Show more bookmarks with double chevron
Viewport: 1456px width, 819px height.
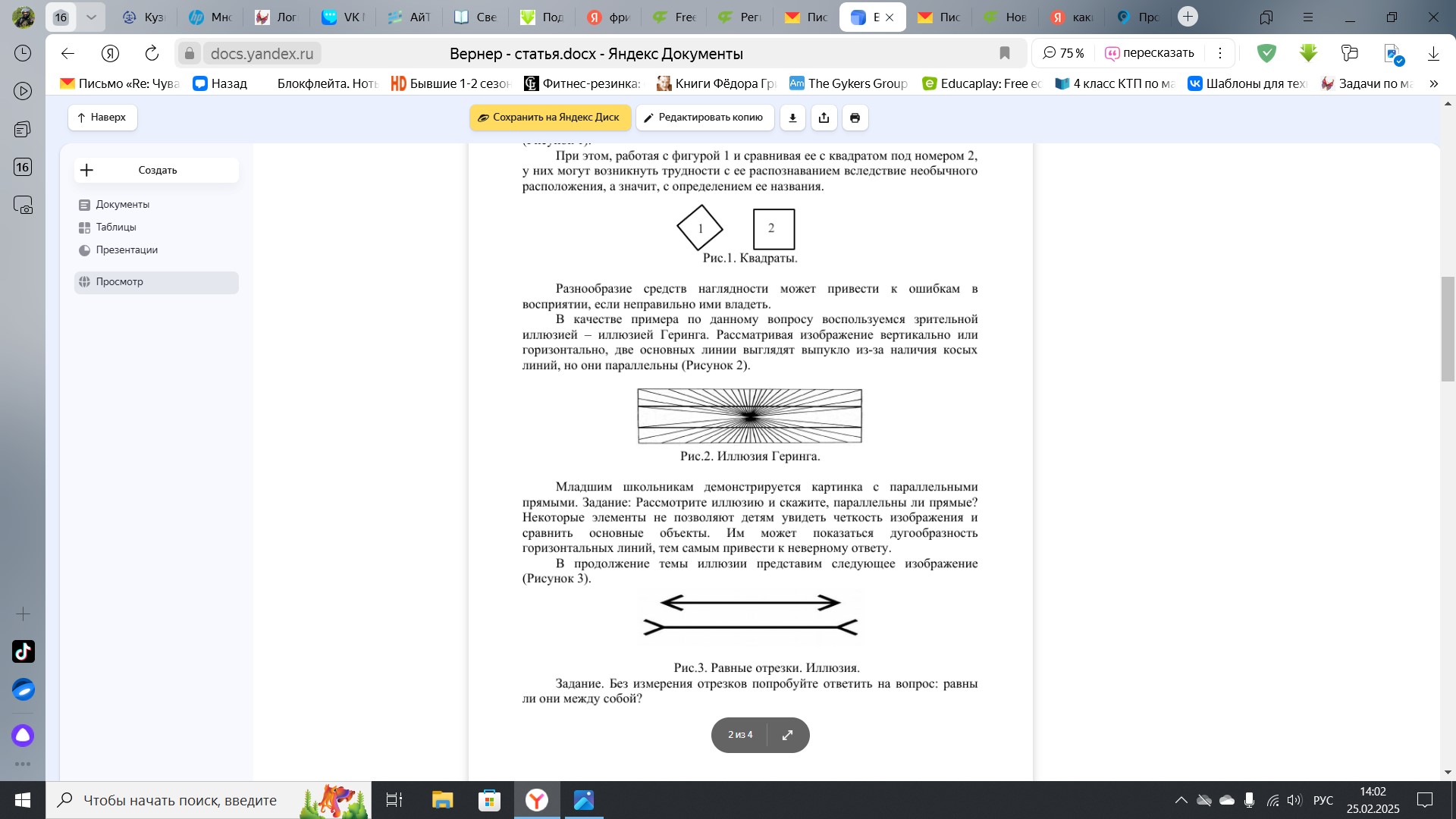click(1433, 83)
